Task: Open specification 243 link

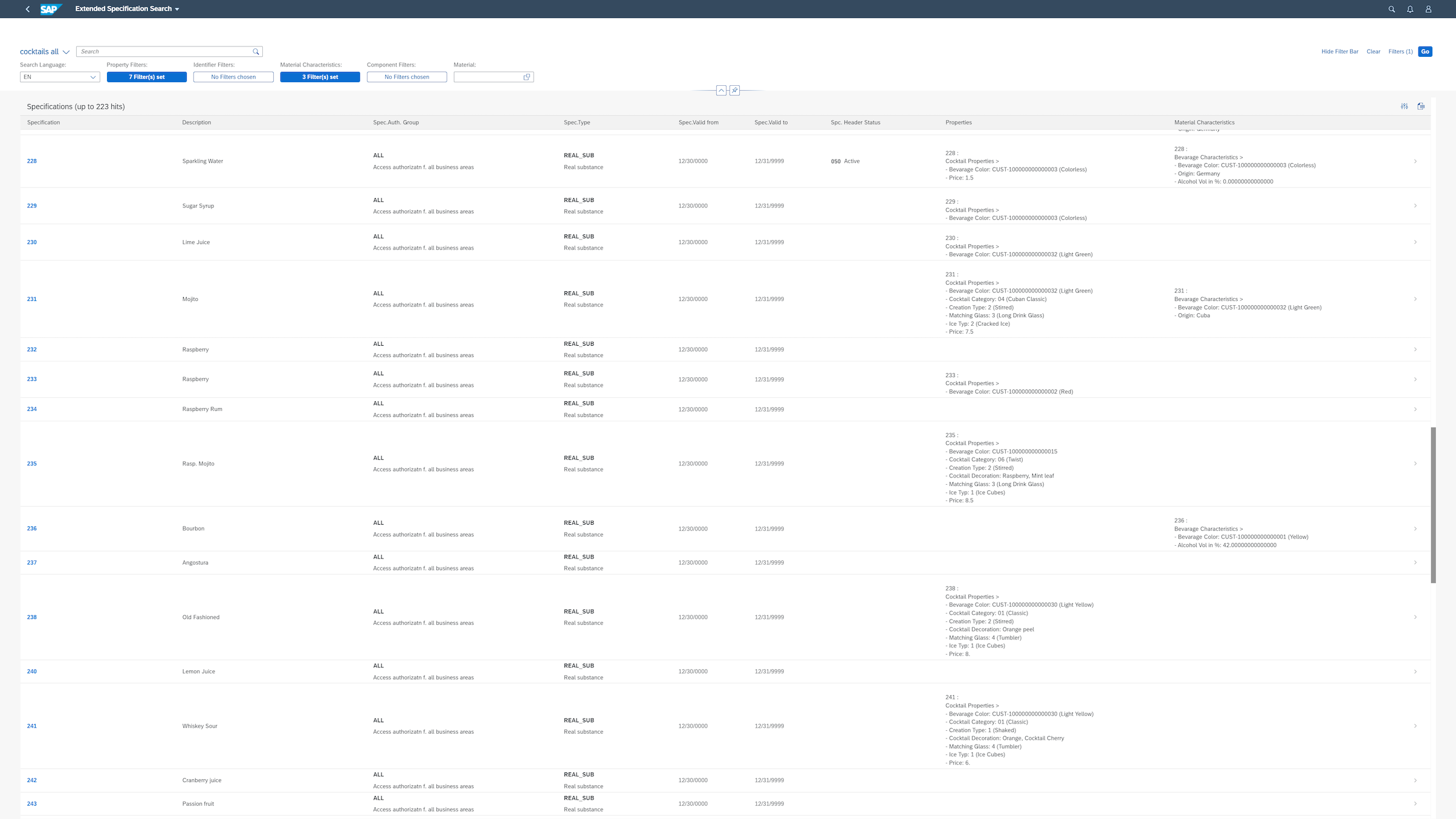Action: (x=32, y=804)
